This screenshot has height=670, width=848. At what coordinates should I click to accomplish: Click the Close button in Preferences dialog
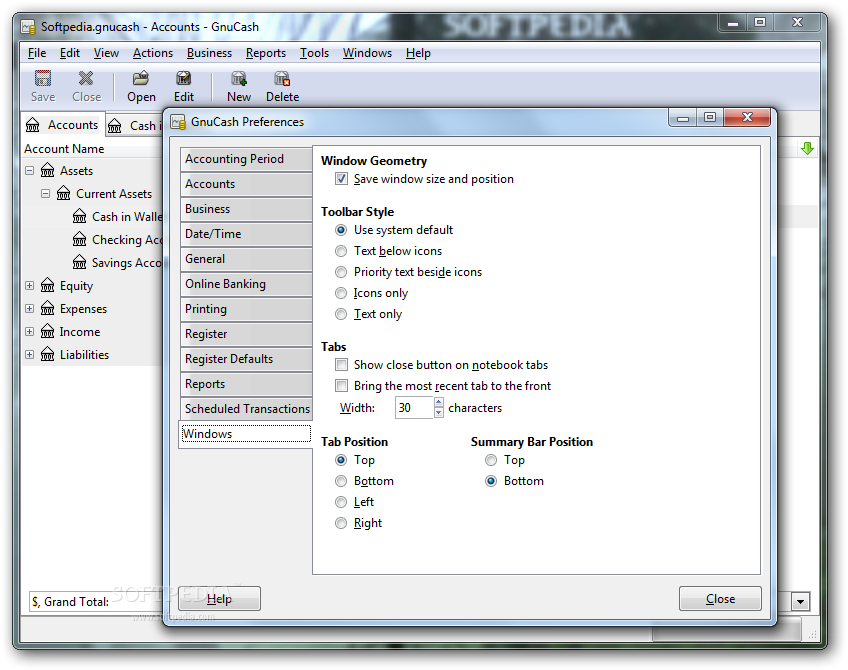720,599
